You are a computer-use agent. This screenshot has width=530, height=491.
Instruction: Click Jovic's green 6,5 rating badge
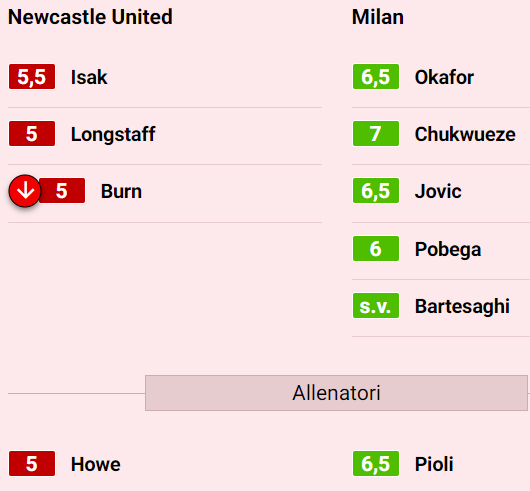(x=376, y=191)
